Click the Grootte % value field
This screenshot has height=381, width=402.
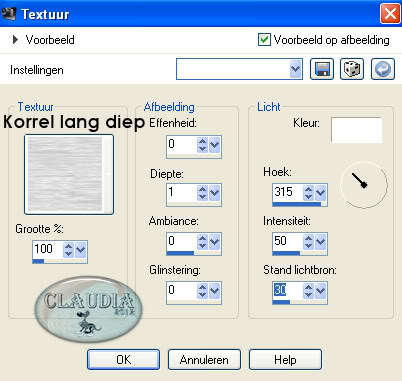[47, 249]
